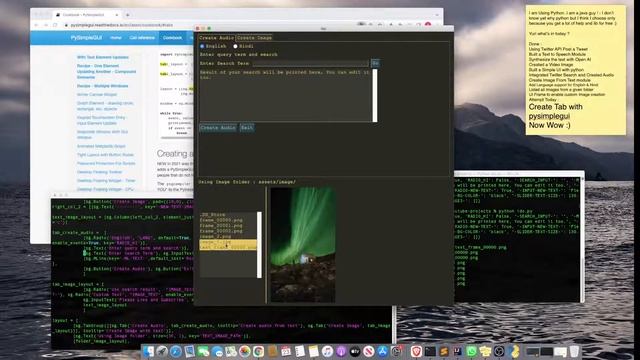The image size is (640, 360).
Task: Open Call reference in docs navbar
Action: (x=142, y=38)
